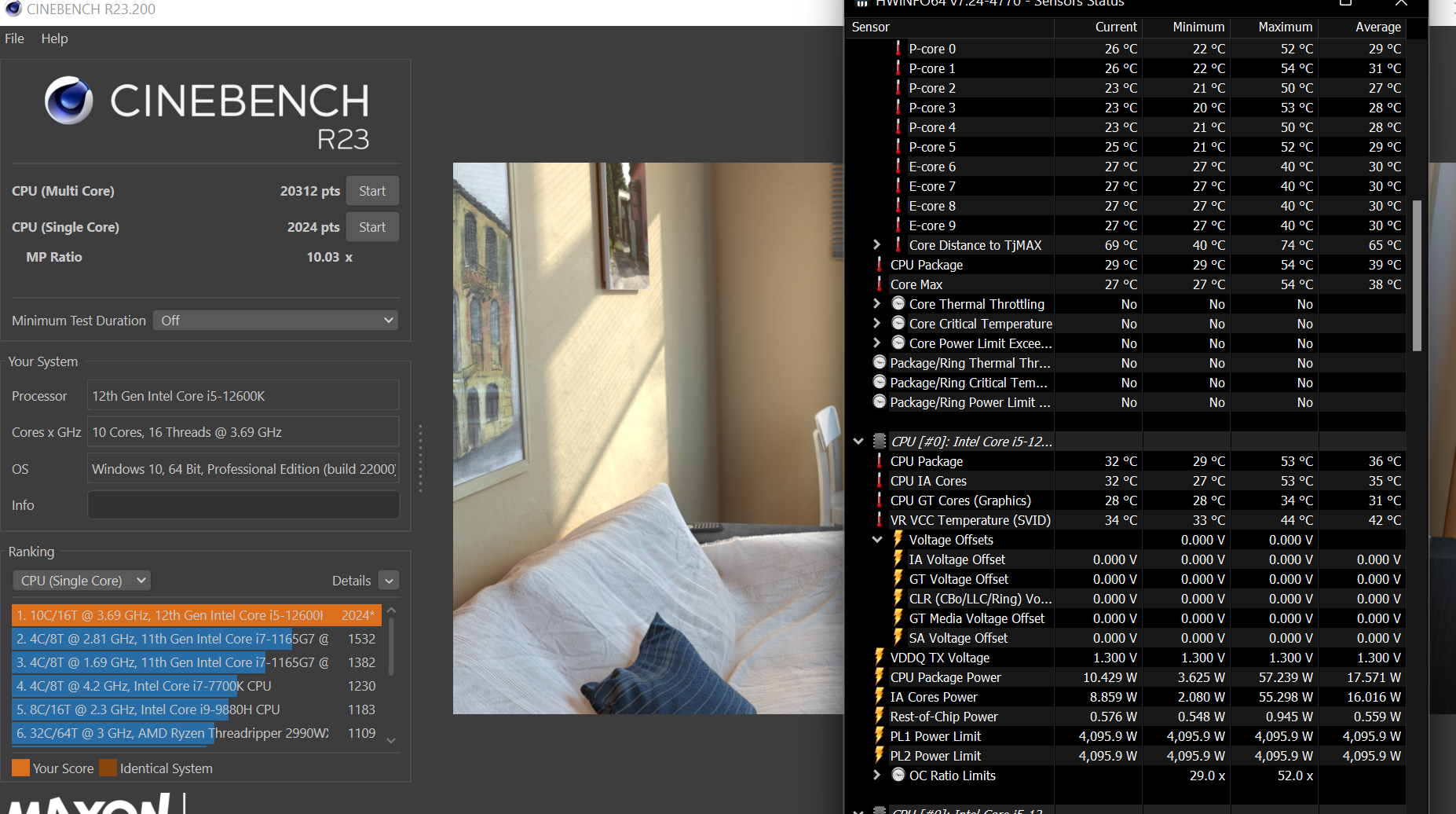Start the CPU (Single Core) benchmark
Viewport: 1456px width, 814px height.
(x=372, y=227)
